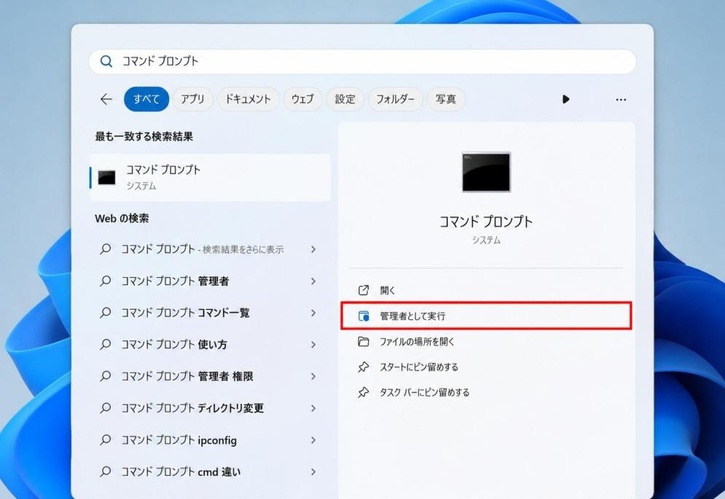Image resolution: width=725 pixels, height=499 pixels.
Task: Click the folder icon for ファイルの場所を開く
Action: [363, 342]
